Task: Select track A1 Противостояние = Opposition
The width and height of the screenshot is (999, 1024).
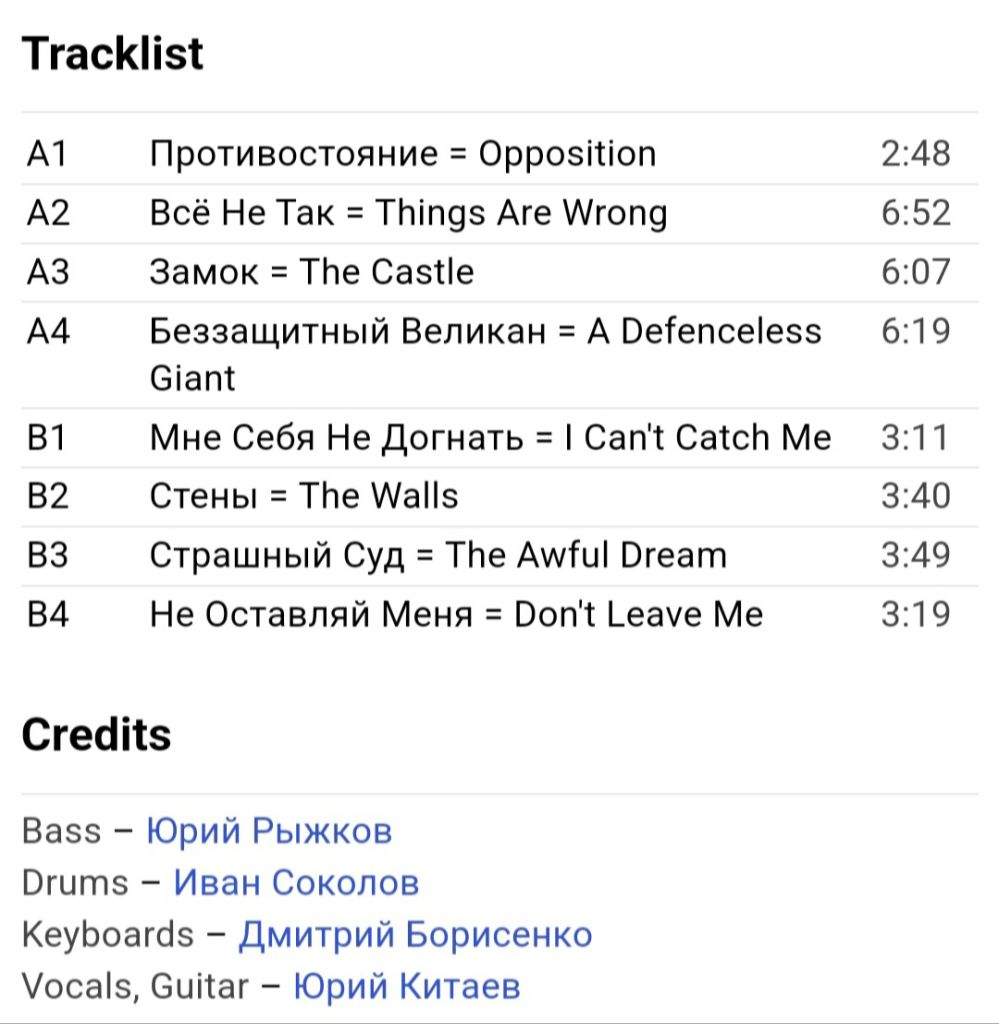Action: pyautogui.click(x=403, y=155)
